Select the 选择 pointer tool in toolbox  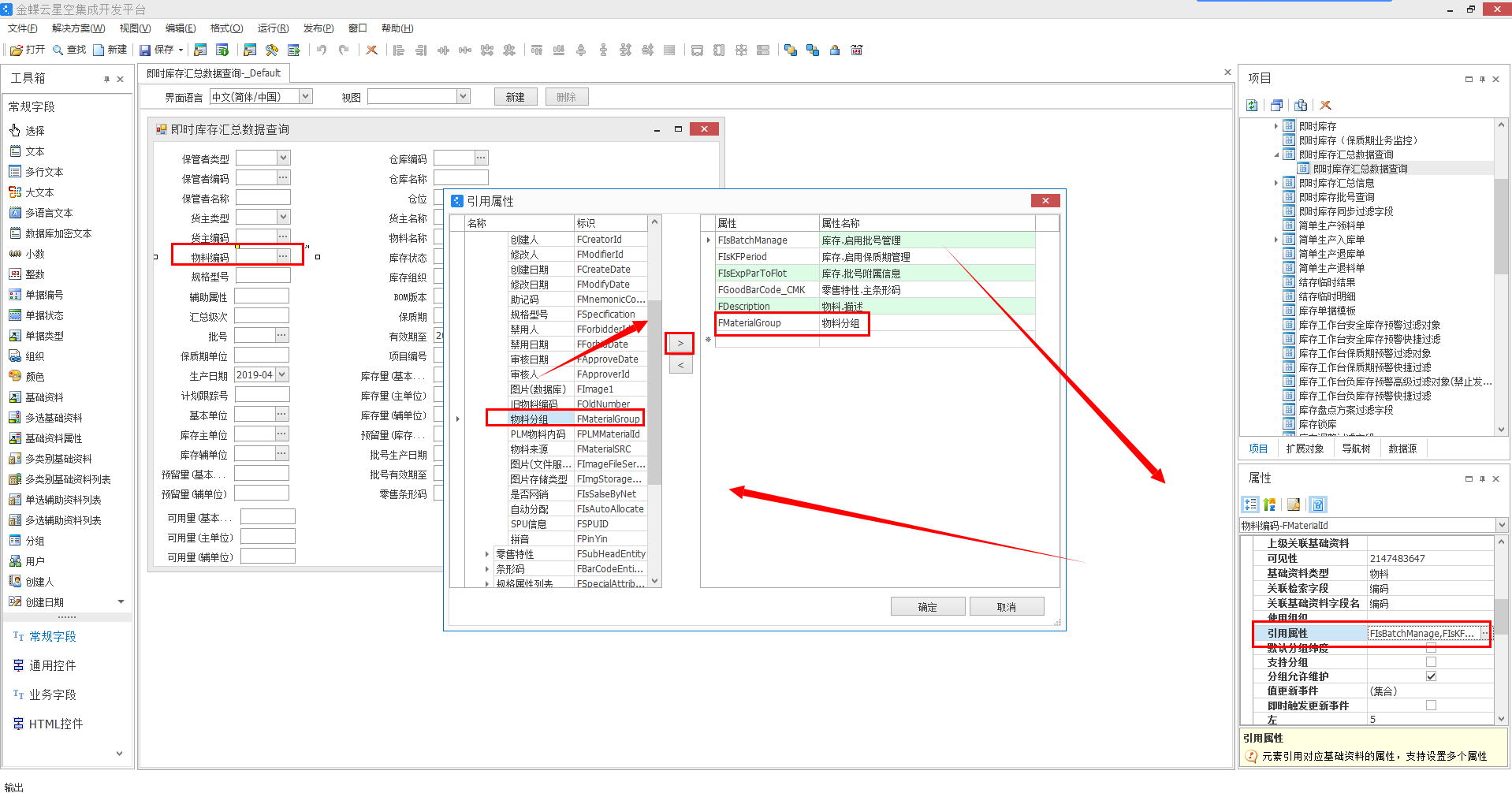28,131
